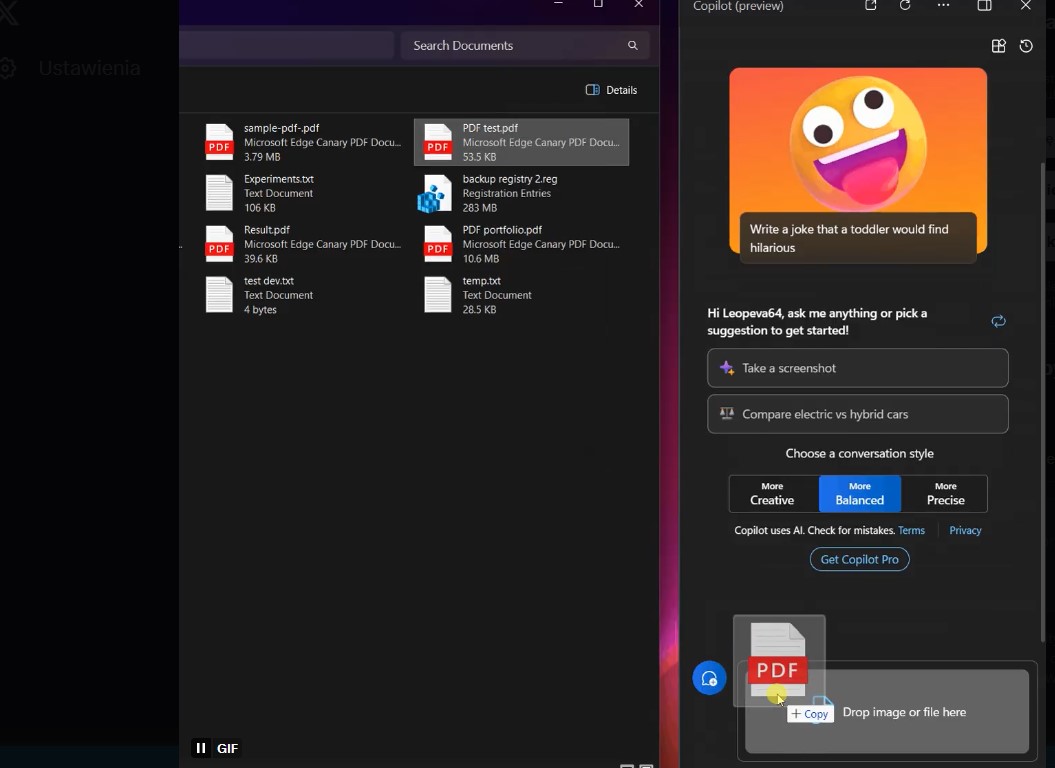The height and width of the screenshot is (768, 1055).
Task: Start a new topic in Copilot
Action: coord(709,679)
